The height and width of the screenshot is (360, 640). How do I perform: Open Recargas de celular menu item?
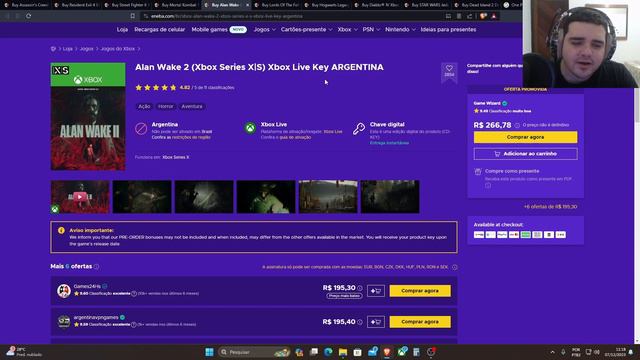tap(160, 29)
